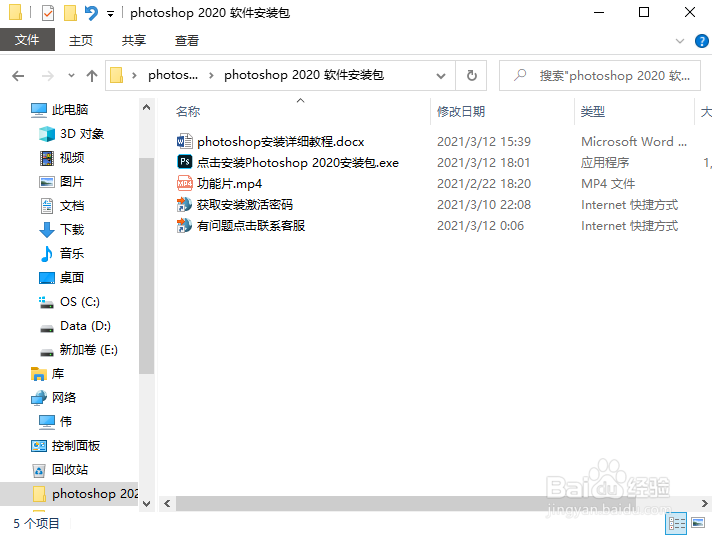Click the file list horizontal scrollbar thumb
The image size is (712, 535).
click(x=405, y=503)
